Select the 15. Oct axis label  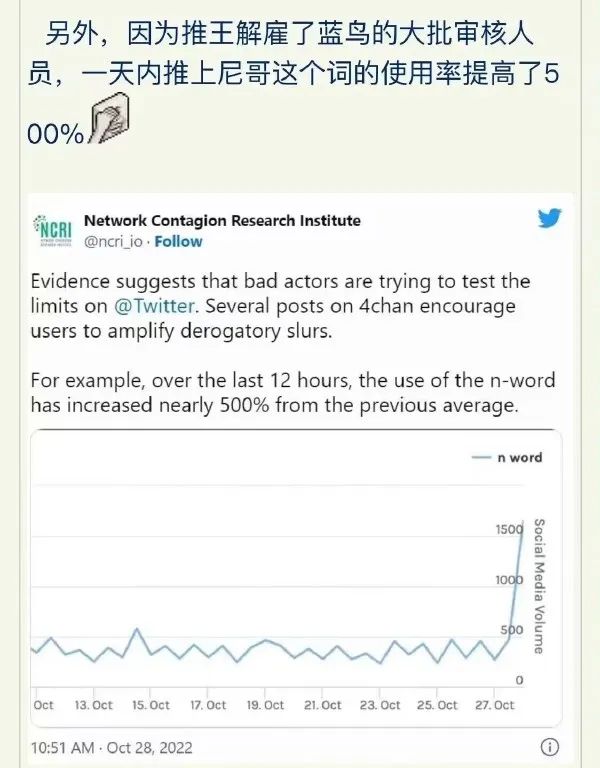[x=150, y=705]
